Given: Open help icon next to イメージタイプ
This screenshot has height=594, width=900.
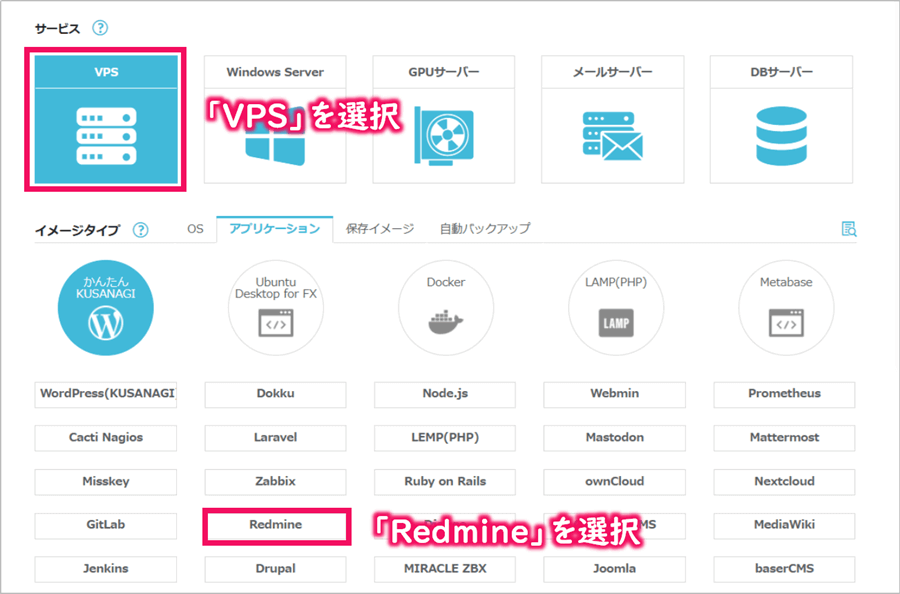Looking at the screenshot, I should (141, 230).
